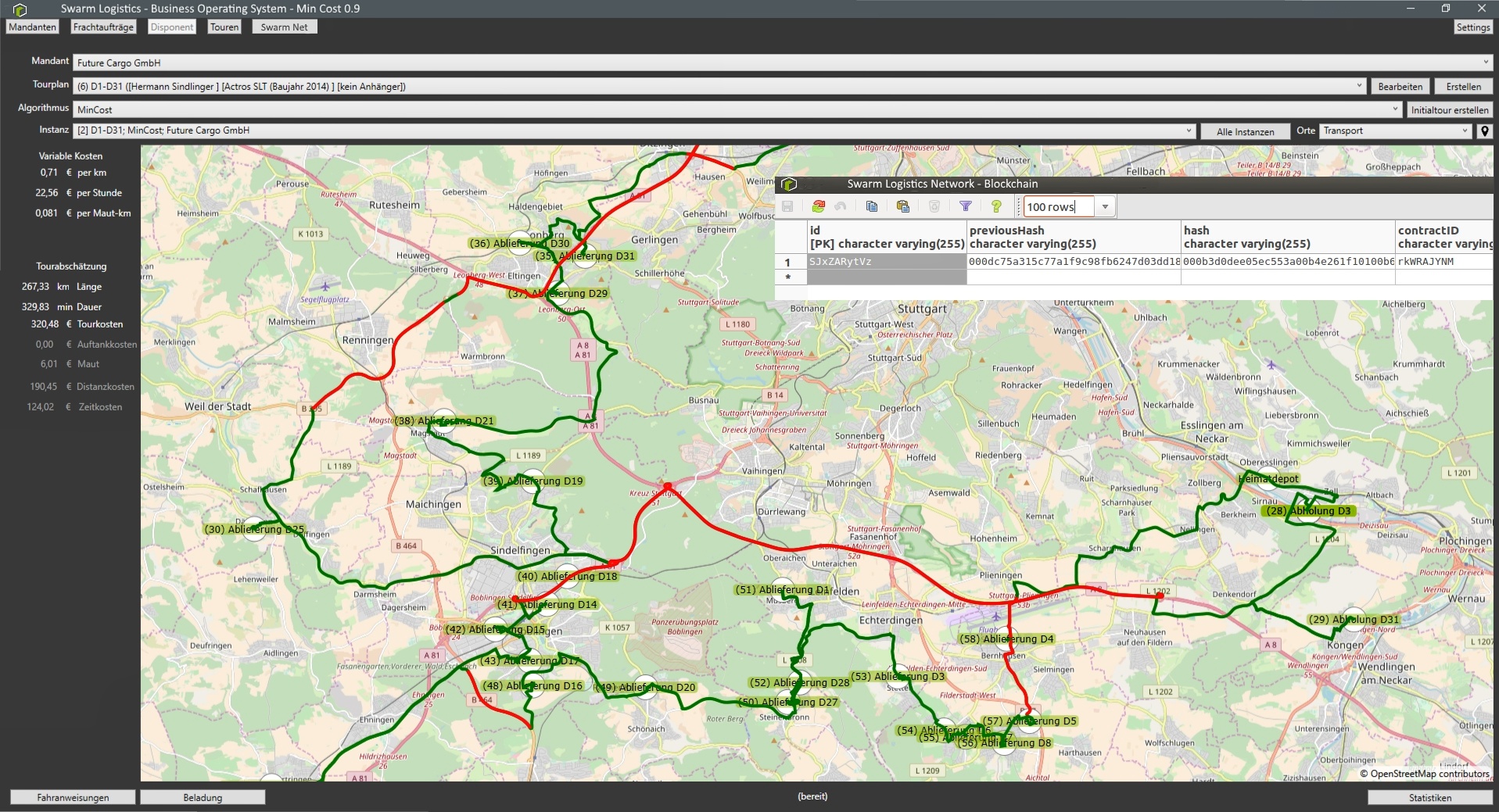Viewport: 1499px width, 812px height.
Task: Click the Refresh icon in the Blockchain toolbar
Action: pos(819,206)
